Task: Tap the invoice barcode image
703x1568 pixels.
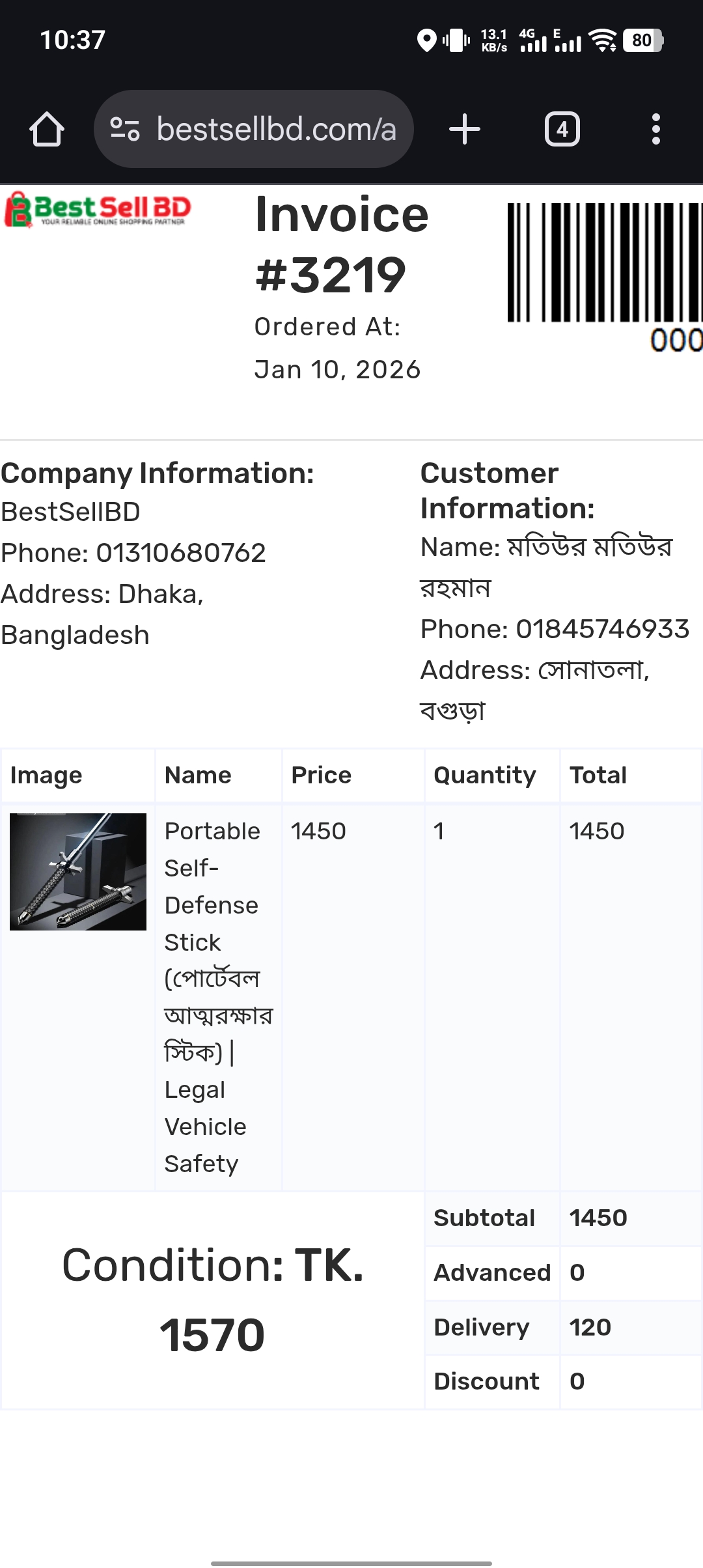Action: pyautogui.click(x=605, y=263)
